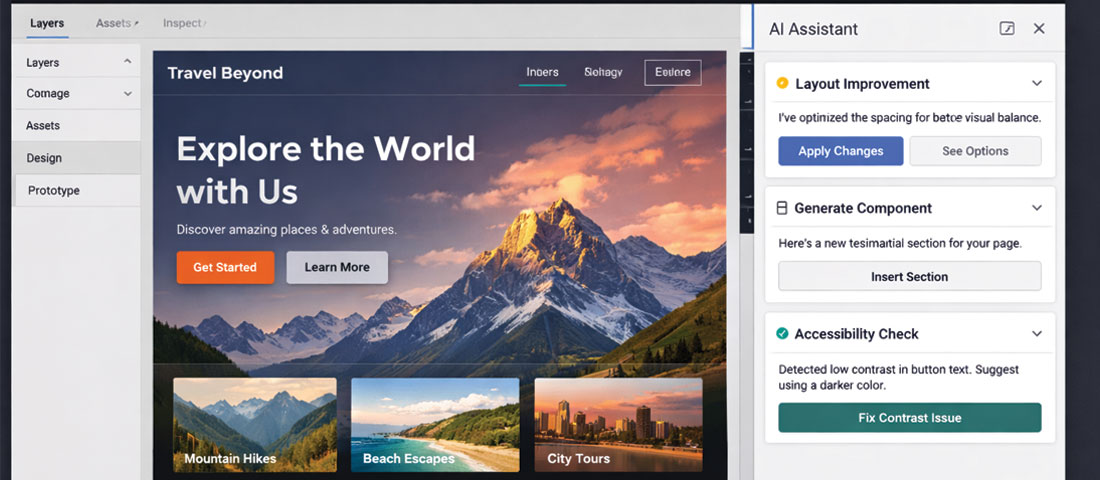Open the Assets tab at top

[116, 23]
